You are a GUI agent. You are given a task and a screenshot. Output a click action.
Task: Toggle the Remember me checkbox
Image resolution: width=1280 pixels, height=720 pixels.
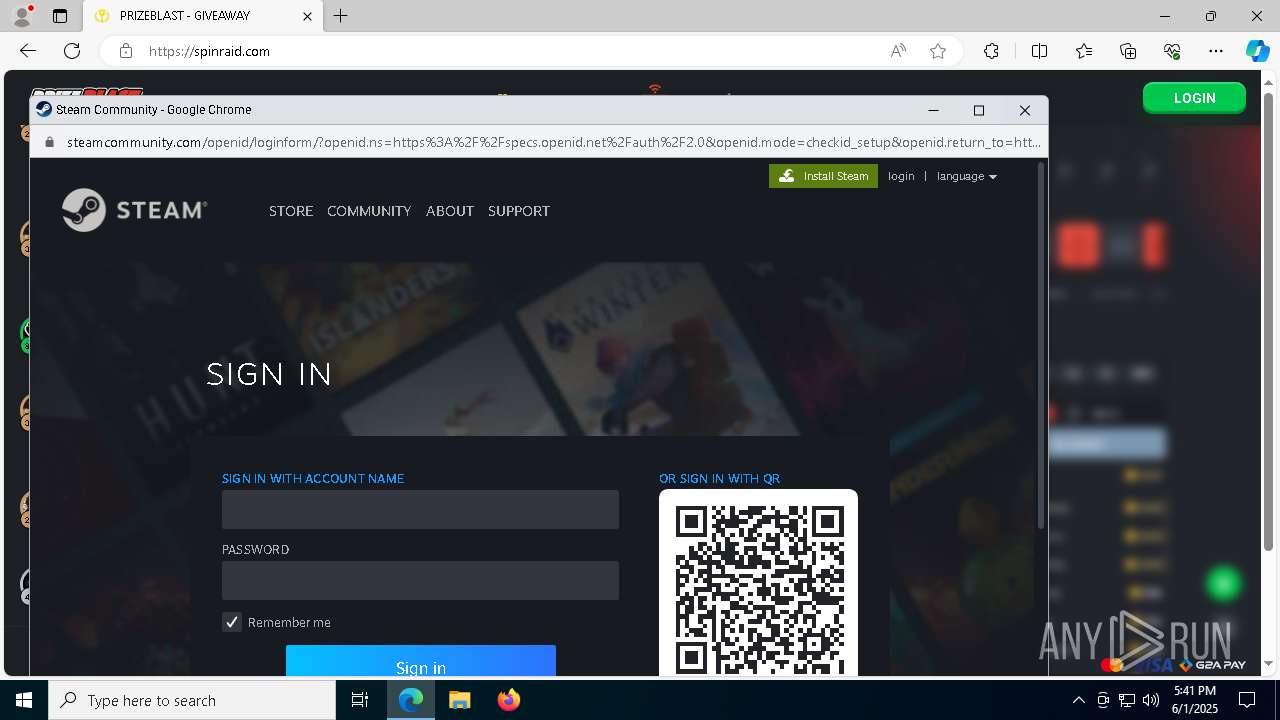(x=232, y=622)
